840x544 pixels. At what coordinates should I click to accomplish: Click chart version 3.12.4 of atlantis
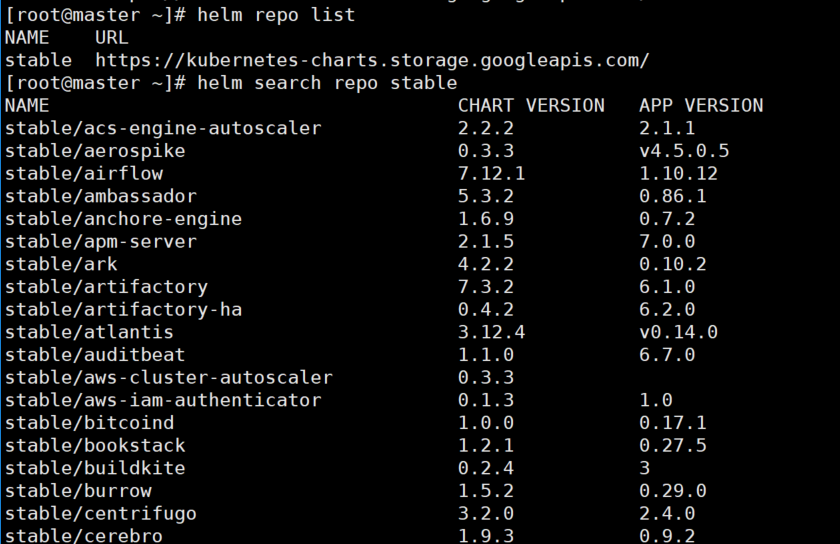pyautogui.click(x=491, y=332)
